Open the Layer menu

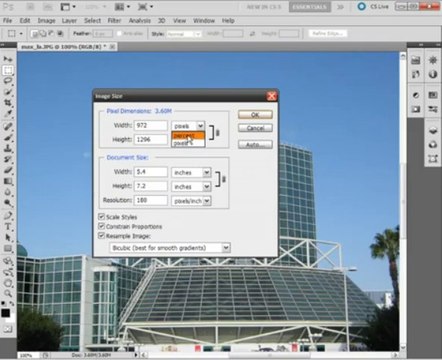coord(69,21)
